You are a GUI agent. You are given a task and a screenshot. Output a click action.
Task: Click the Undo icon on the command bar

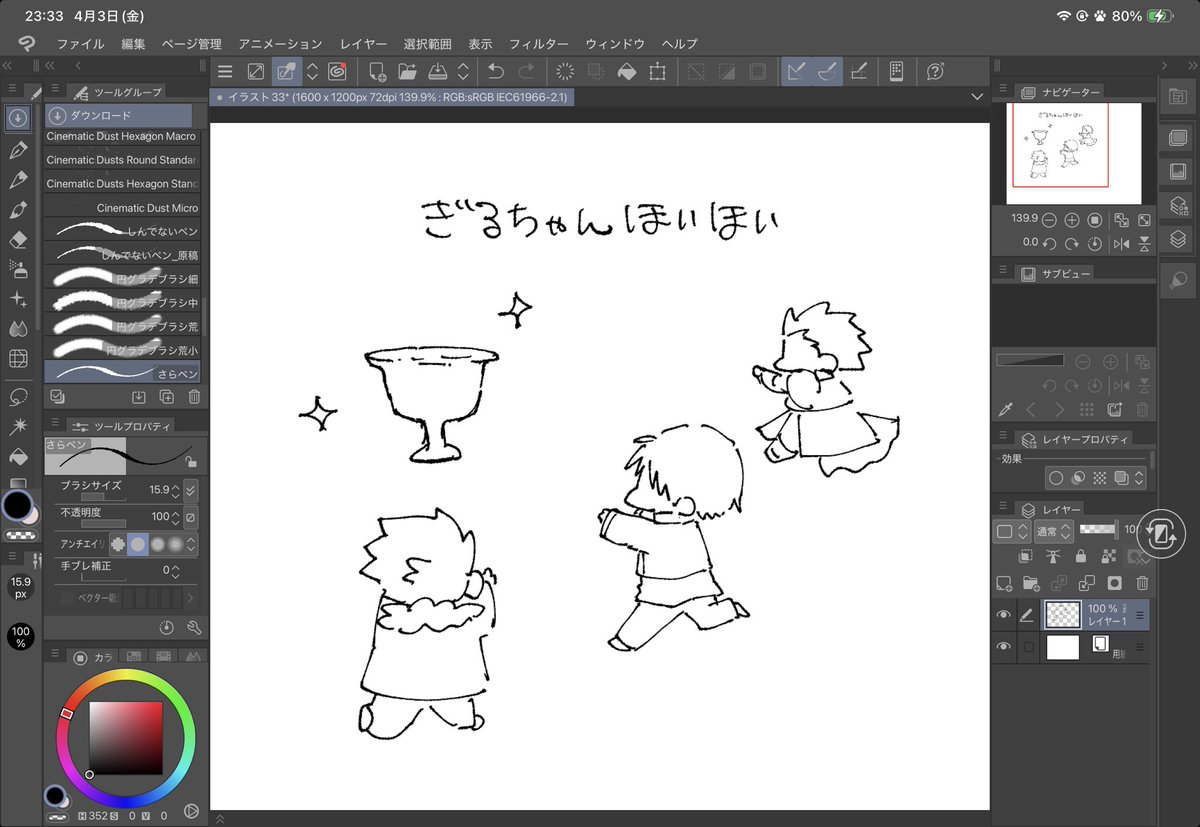tap(494, 71)
